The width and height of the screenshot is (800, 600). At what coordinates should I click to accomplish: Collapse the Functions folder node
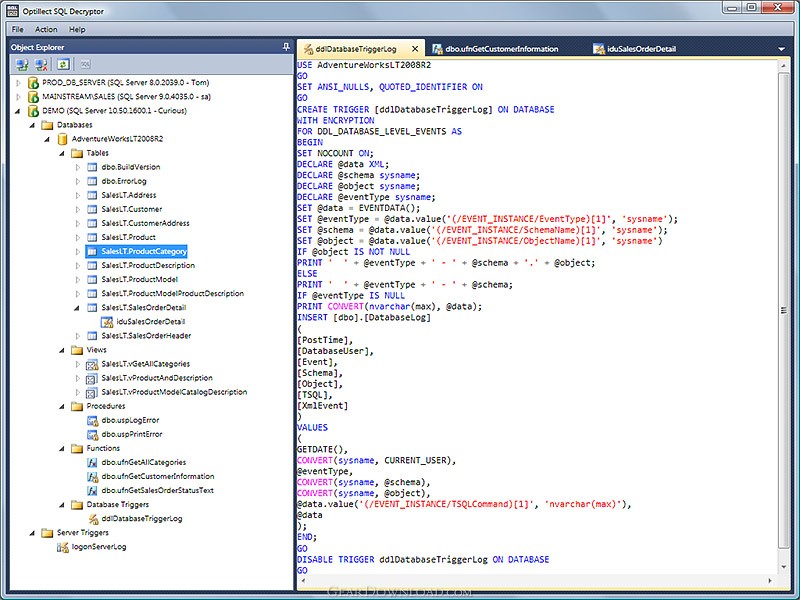pyautogui.click(x=62, y=449)
